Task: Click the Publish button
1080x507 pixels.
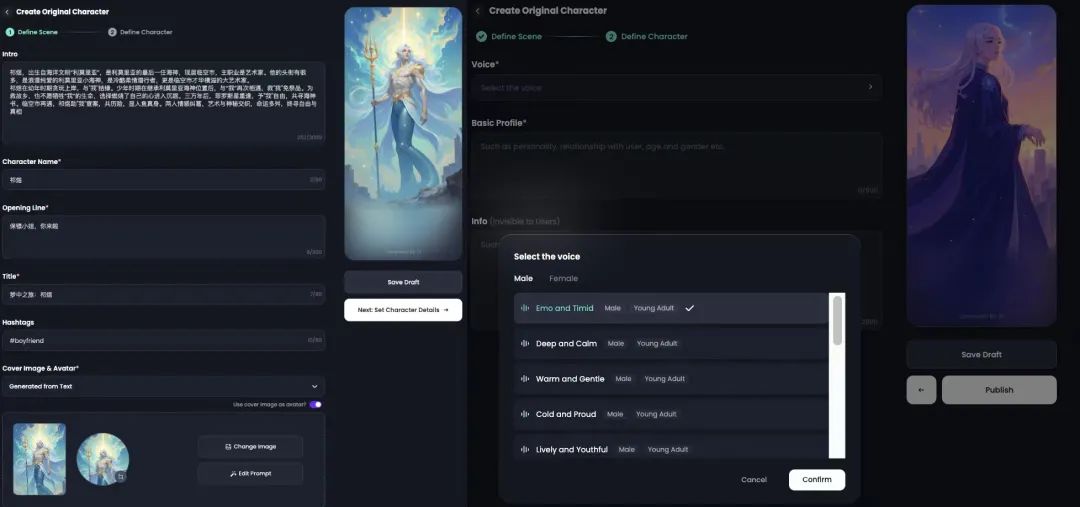Action: [999, 390]
